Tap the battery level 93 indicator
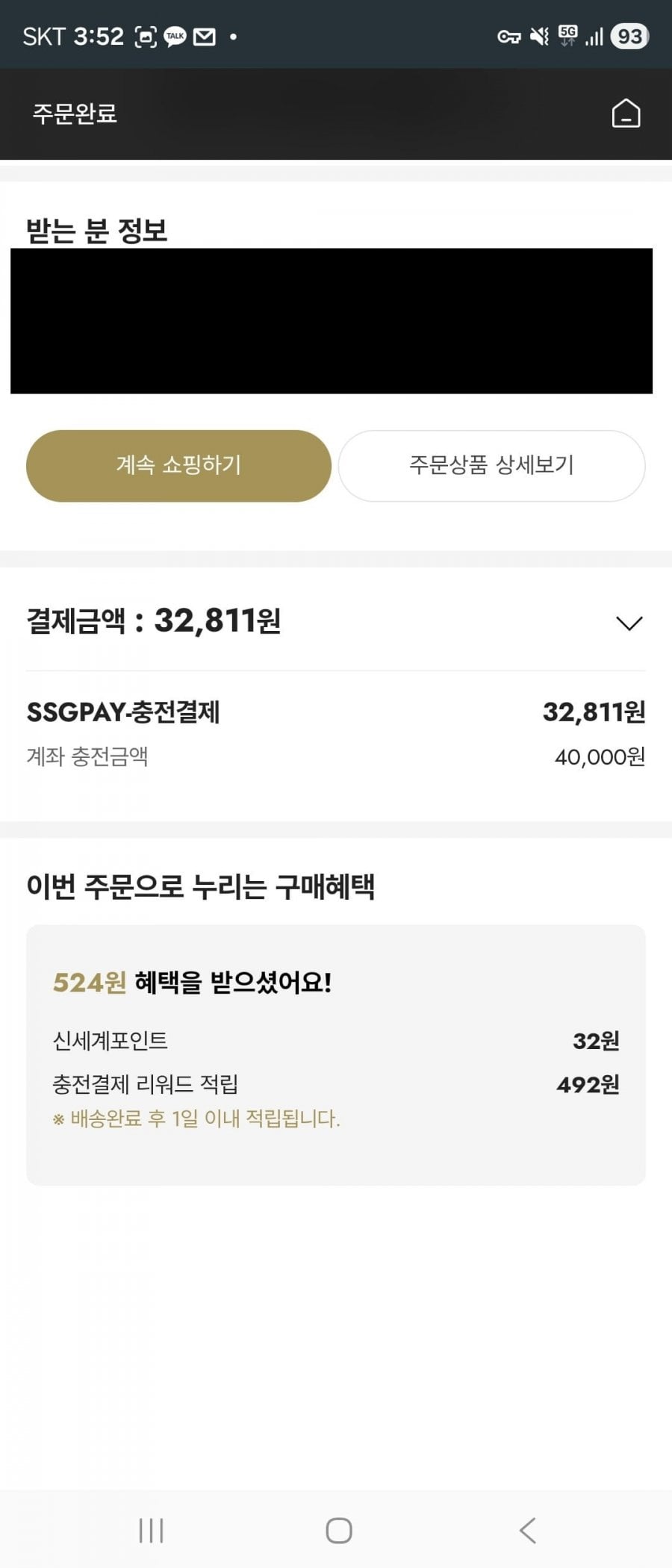This screenshot has height=1568, width=672. [629, 37]
